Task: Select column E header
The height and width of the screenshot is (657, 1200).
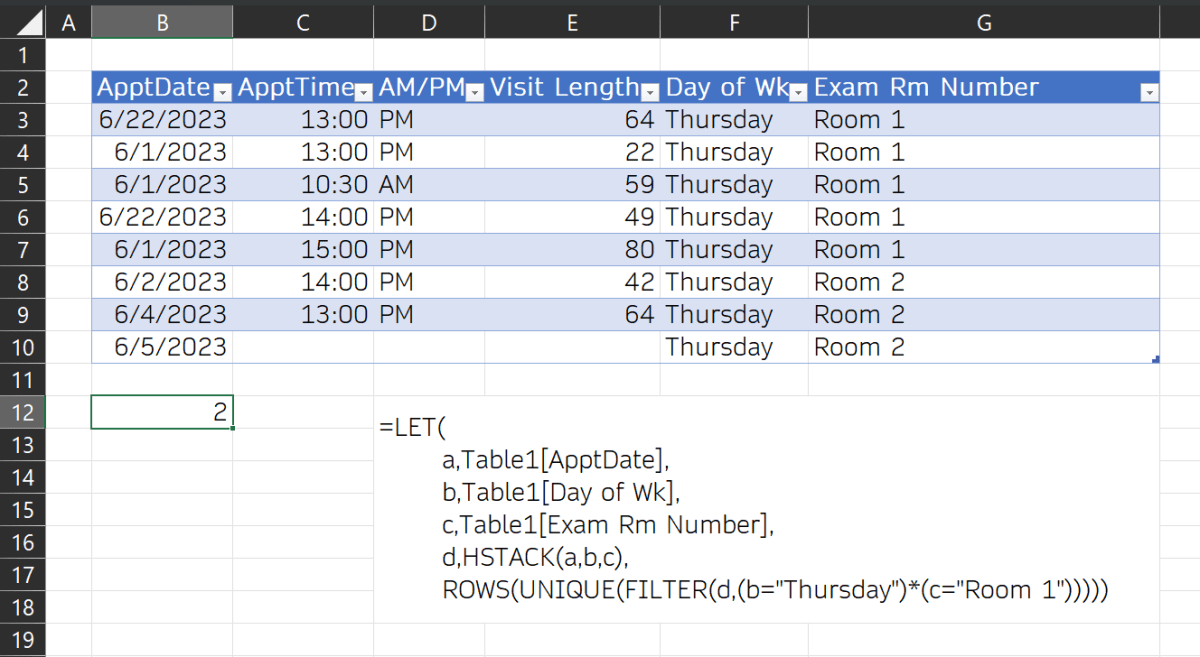Action: tap(572, 22)
